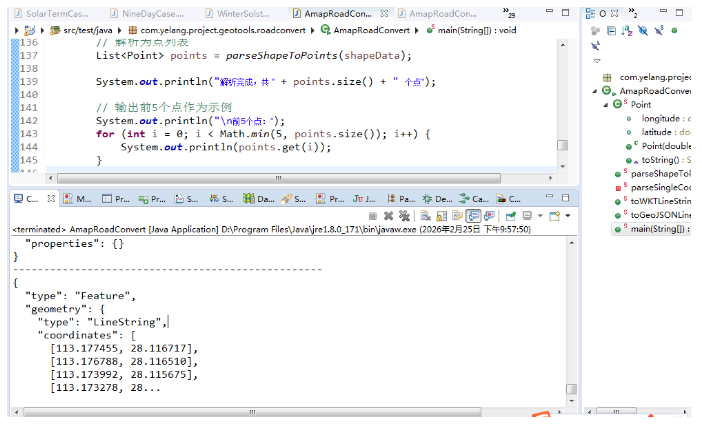Click the editor horizontal scrollbar
The image size is (702, 426).
coord(278,178)
